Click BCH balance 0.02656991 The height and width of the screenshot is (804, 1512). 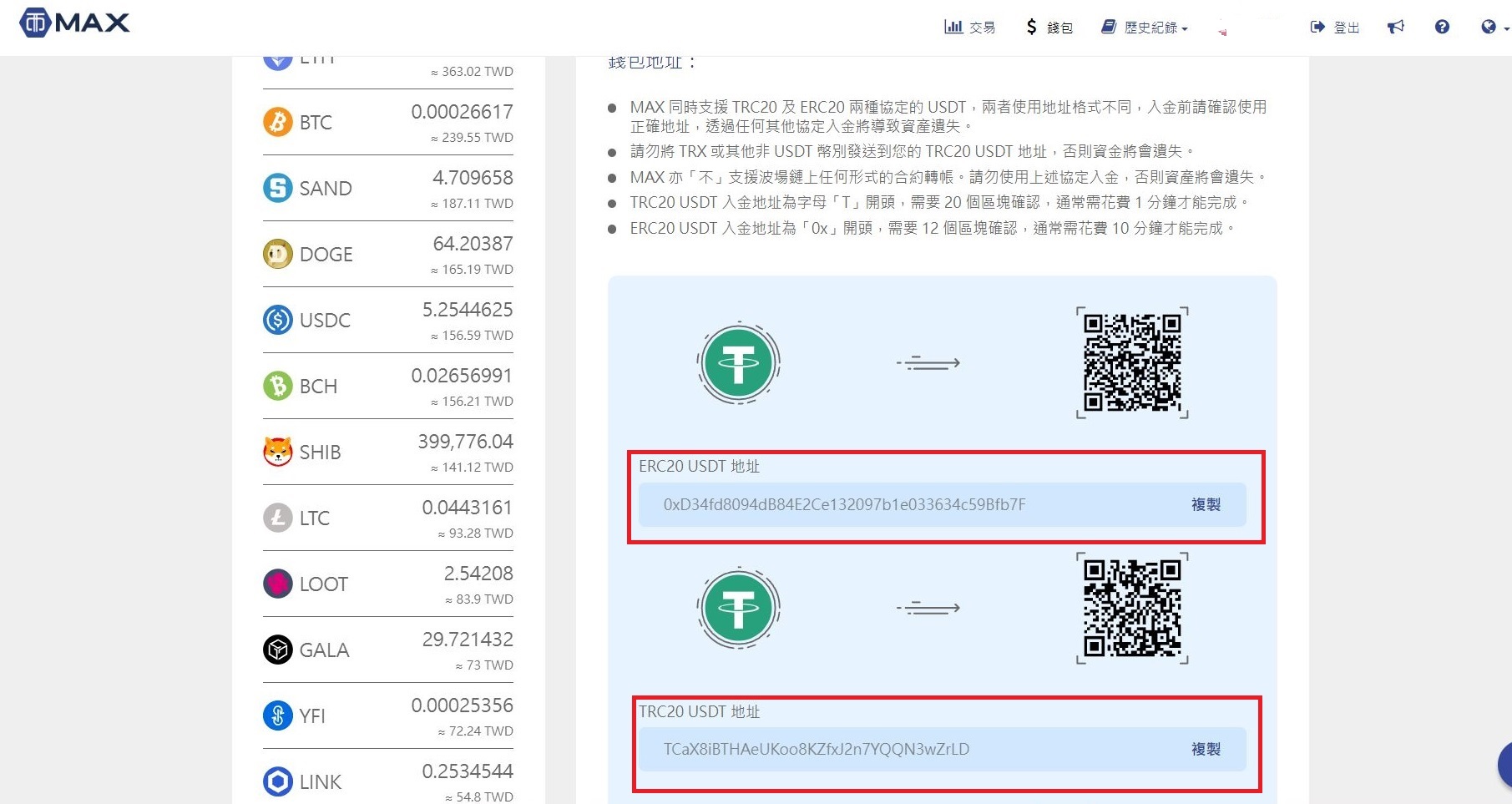click(462, 376)
